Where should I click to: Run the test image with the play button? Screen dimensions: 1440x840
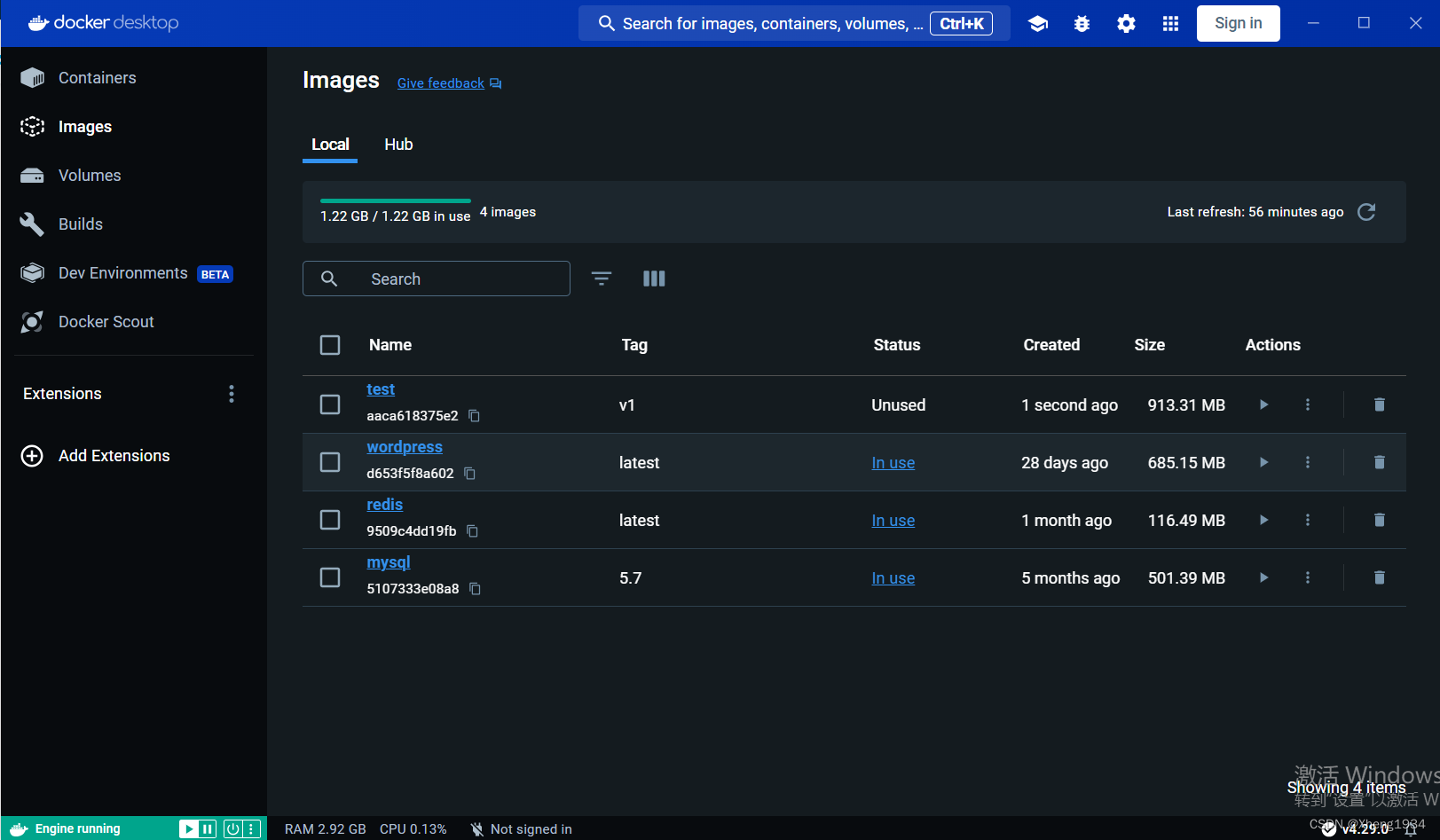coord(1263,404)
